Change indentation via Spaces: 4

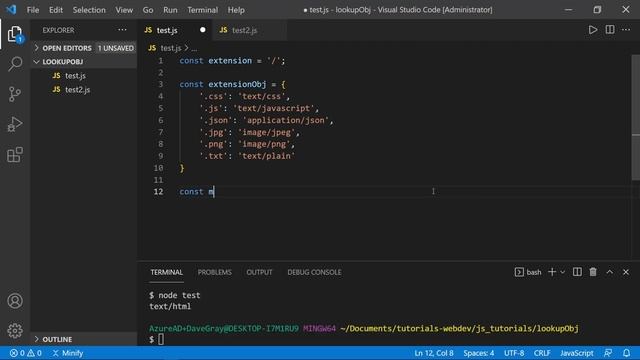[478, 353]
